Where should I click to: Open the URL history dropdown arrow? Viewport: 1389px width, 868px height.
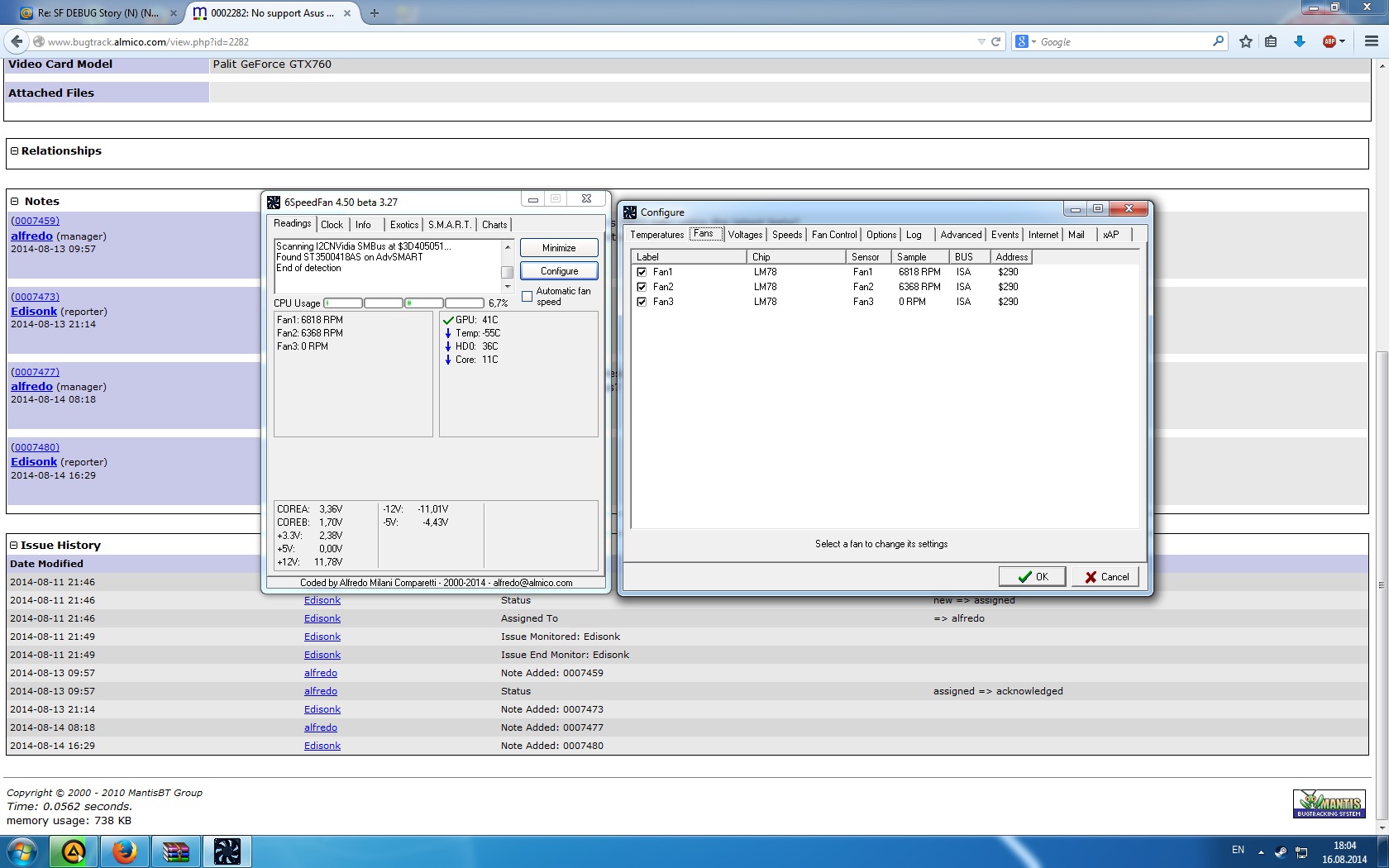coord(981,41)
